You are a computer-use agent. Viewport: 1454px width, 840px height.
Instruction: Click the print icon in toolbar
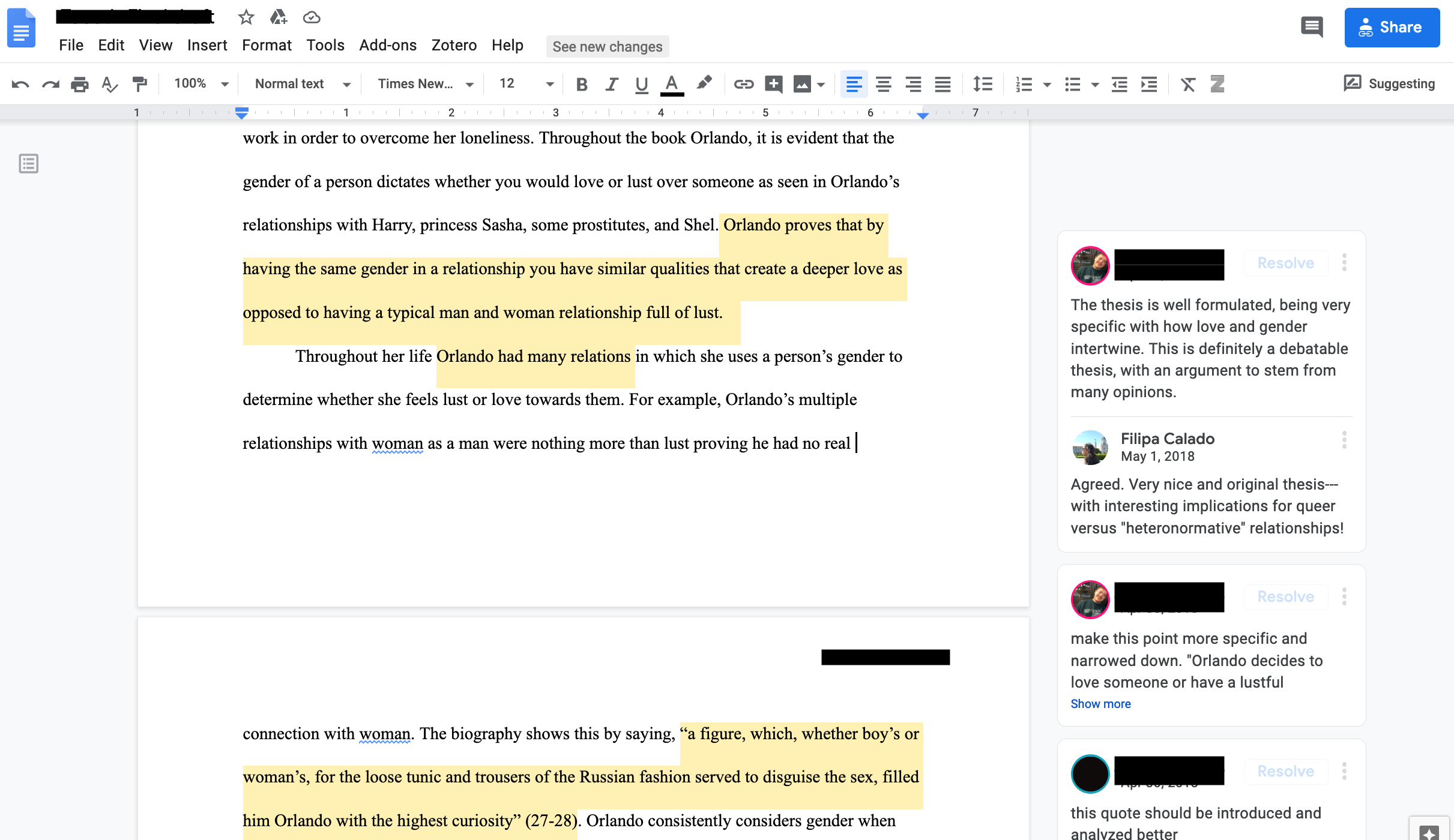(x=79, y=84)
